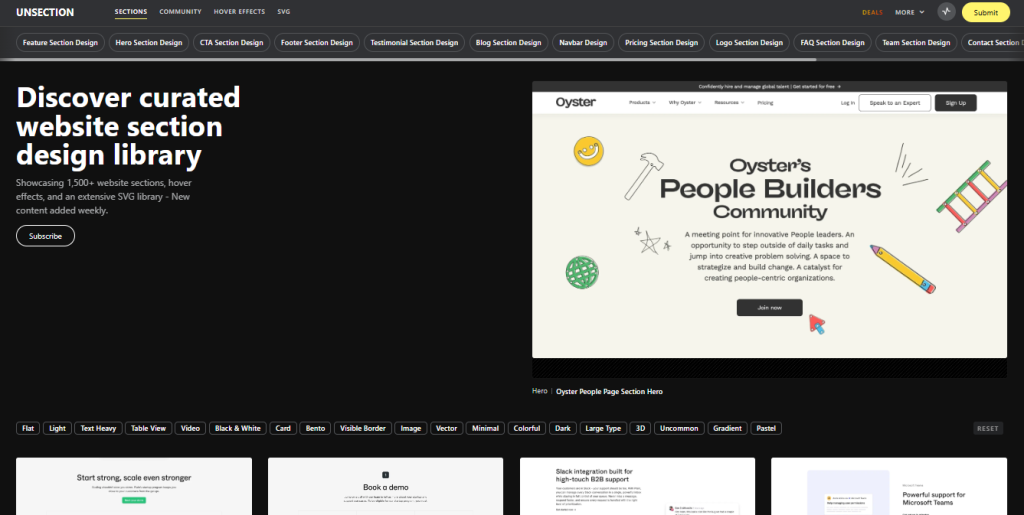
Task: Choose Footer Section Design category
Action: click(x=317, y=42)
